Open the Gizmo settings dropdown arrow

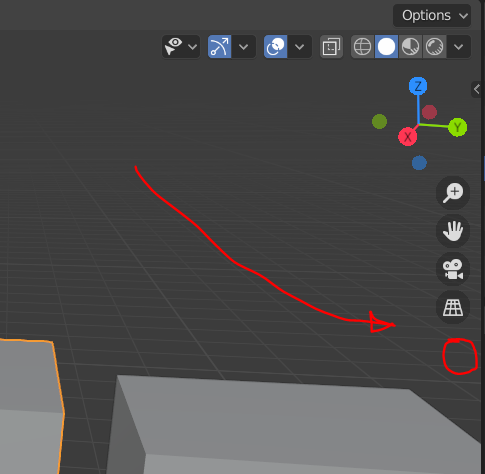(244, 47)
